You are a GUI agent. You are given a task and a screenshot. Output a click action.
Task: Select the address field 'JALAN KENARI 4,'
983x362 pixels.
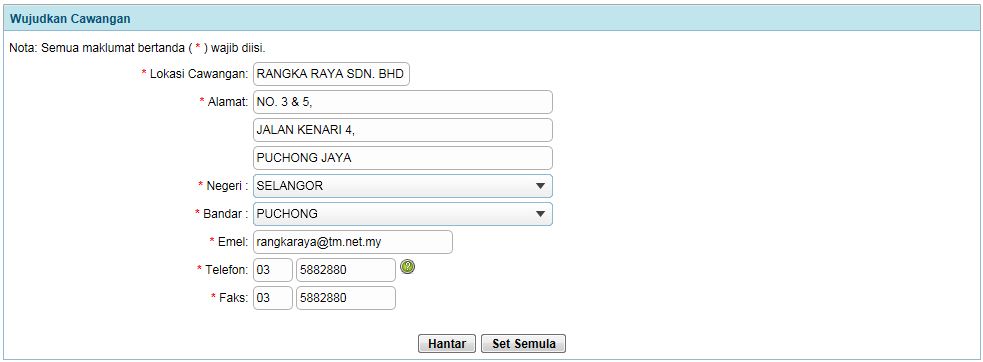pyautogui.click(x=403, y=130)
